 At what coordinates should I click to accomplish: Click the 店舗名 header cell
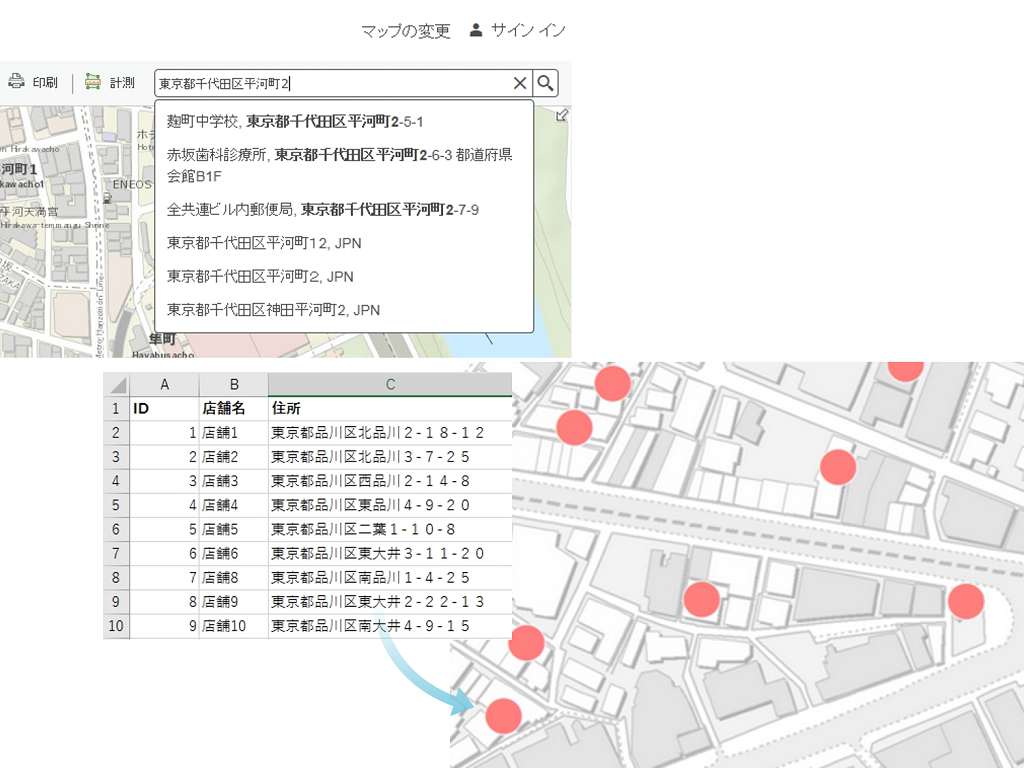pos(233,409)
